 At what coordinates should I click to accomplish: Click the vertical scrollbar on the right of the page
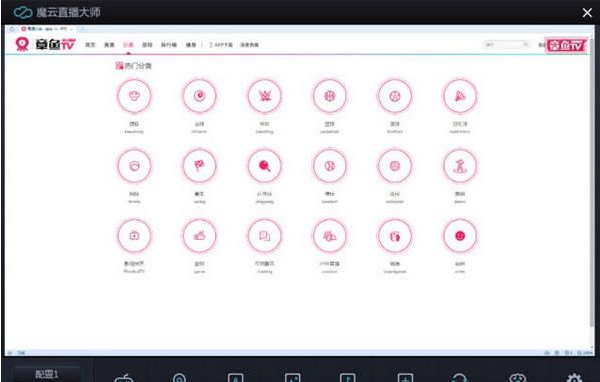pos(592,188)
